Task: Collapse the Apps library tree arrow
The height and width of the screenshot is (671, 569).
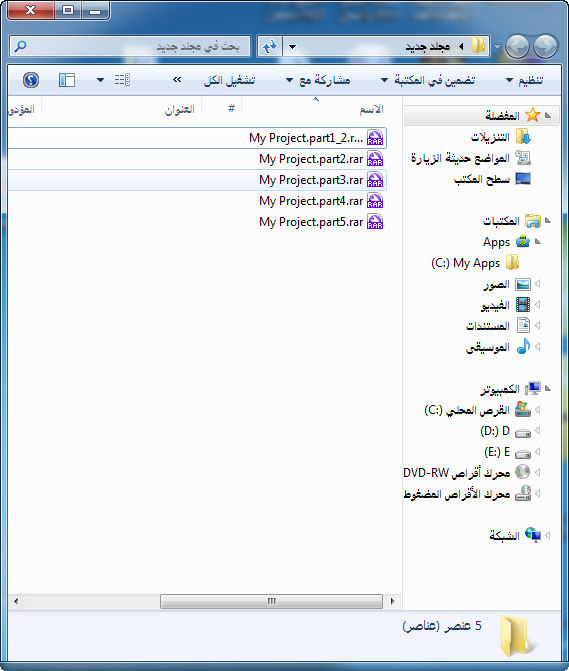Action: (538, 242)
